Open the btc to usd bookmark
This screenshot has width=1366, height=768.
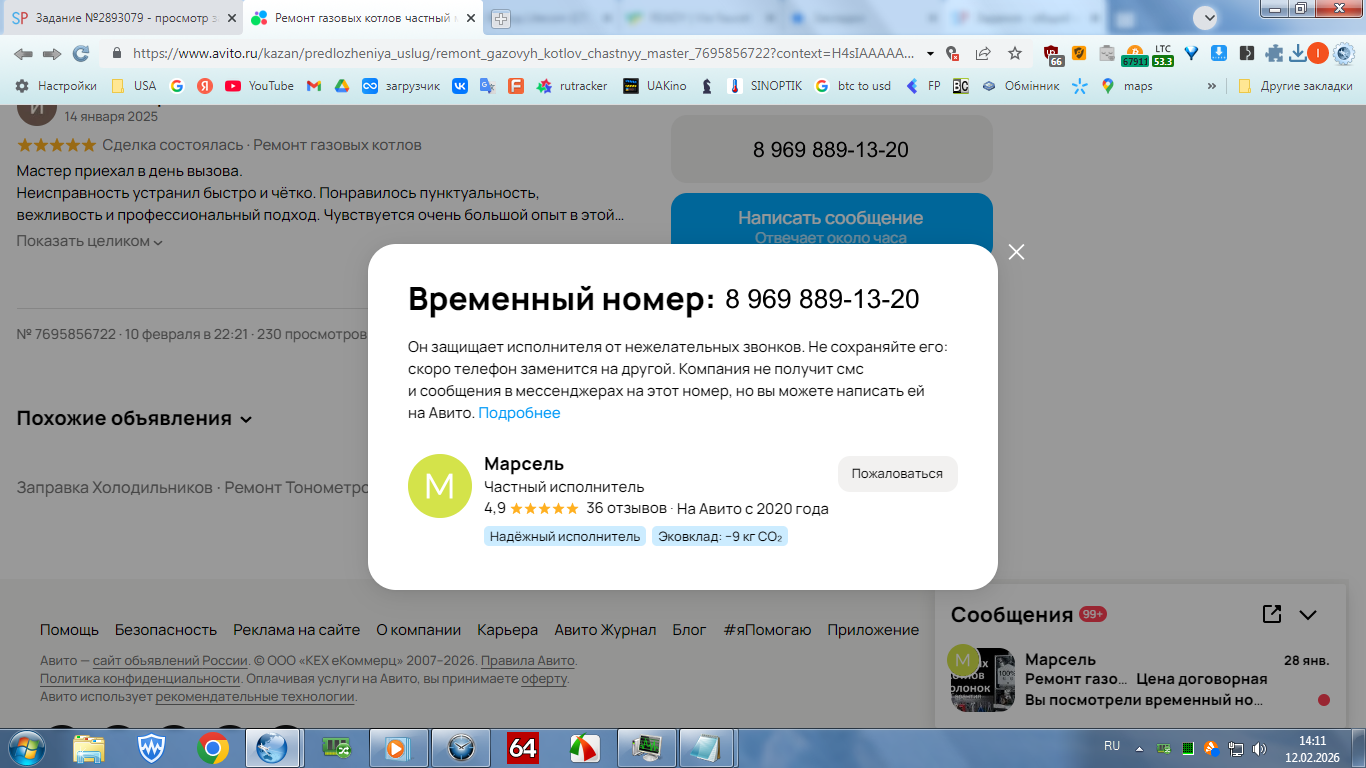852,86
